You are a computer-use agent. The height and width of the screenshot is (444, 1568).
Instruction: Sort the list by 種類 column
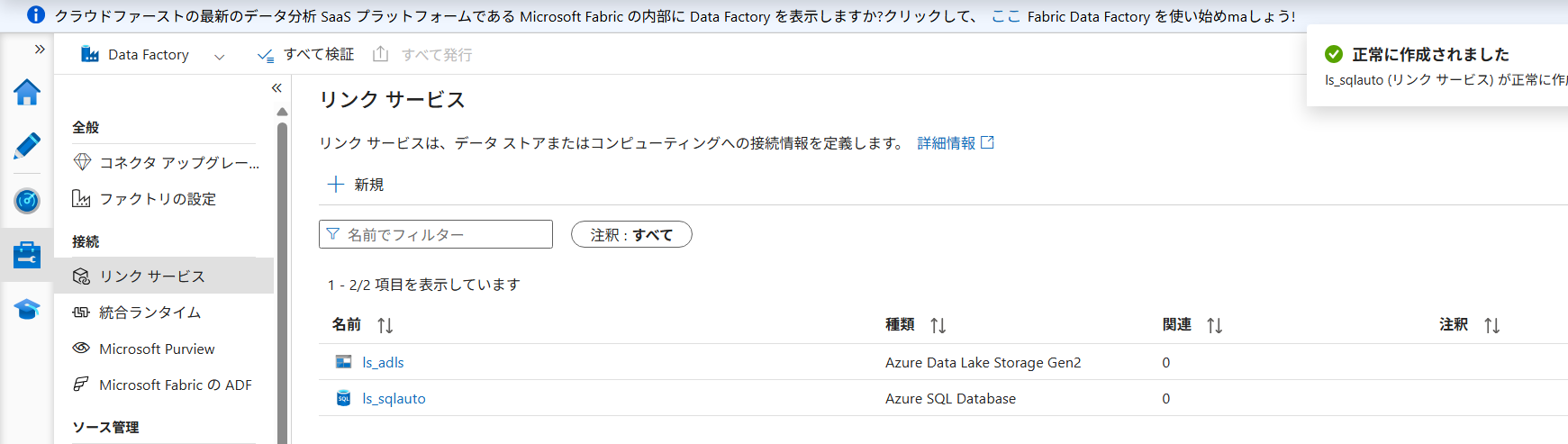tap(938, 325)
